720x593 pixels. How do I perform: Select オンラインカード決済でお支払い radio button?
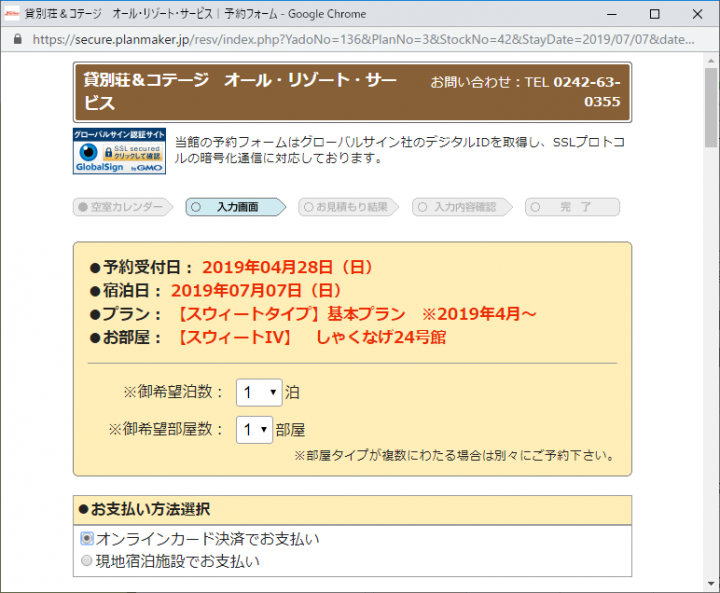pos(86,539)
